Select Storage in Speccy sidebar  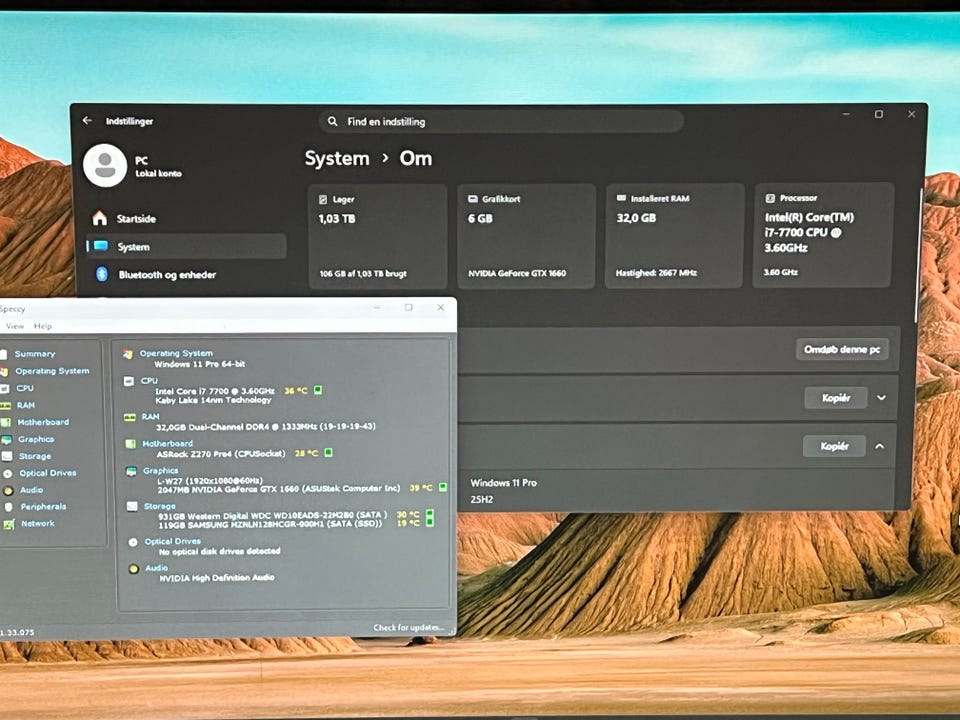pyautogui.click(x=35, y=456)
